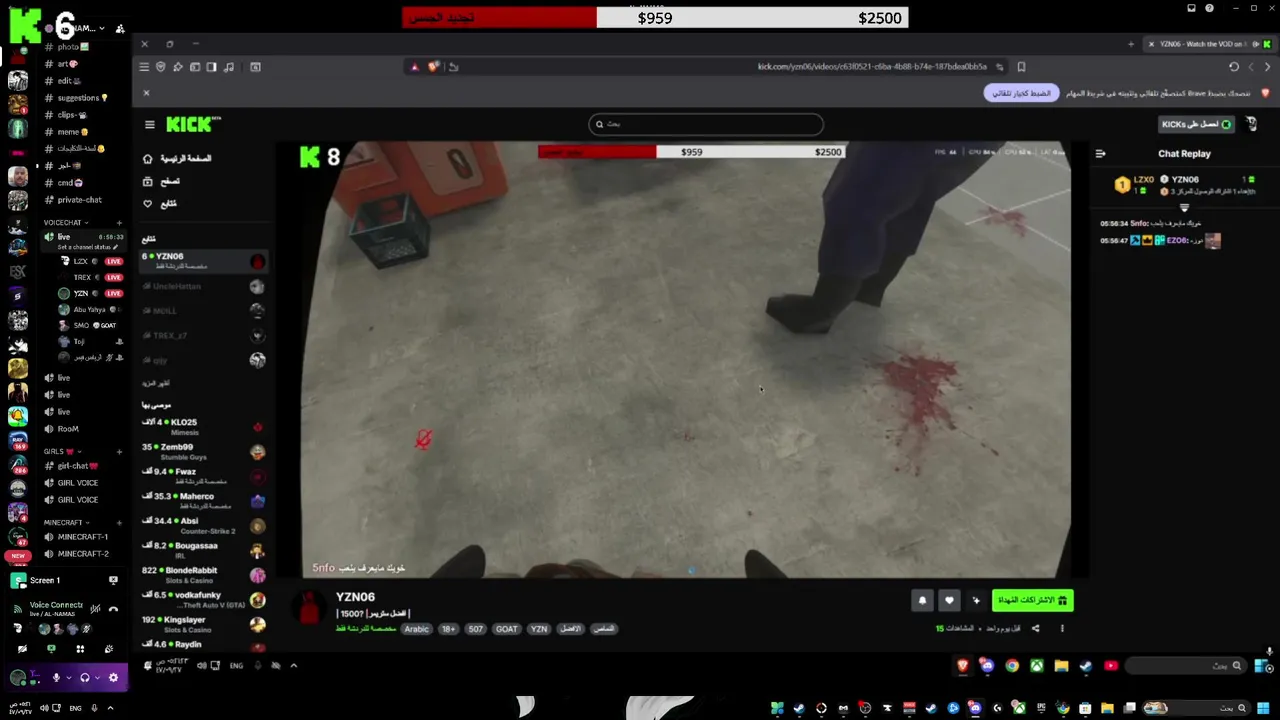Open recommended channel KLO25
1280x720 pixels.
(x=203, y=426)
